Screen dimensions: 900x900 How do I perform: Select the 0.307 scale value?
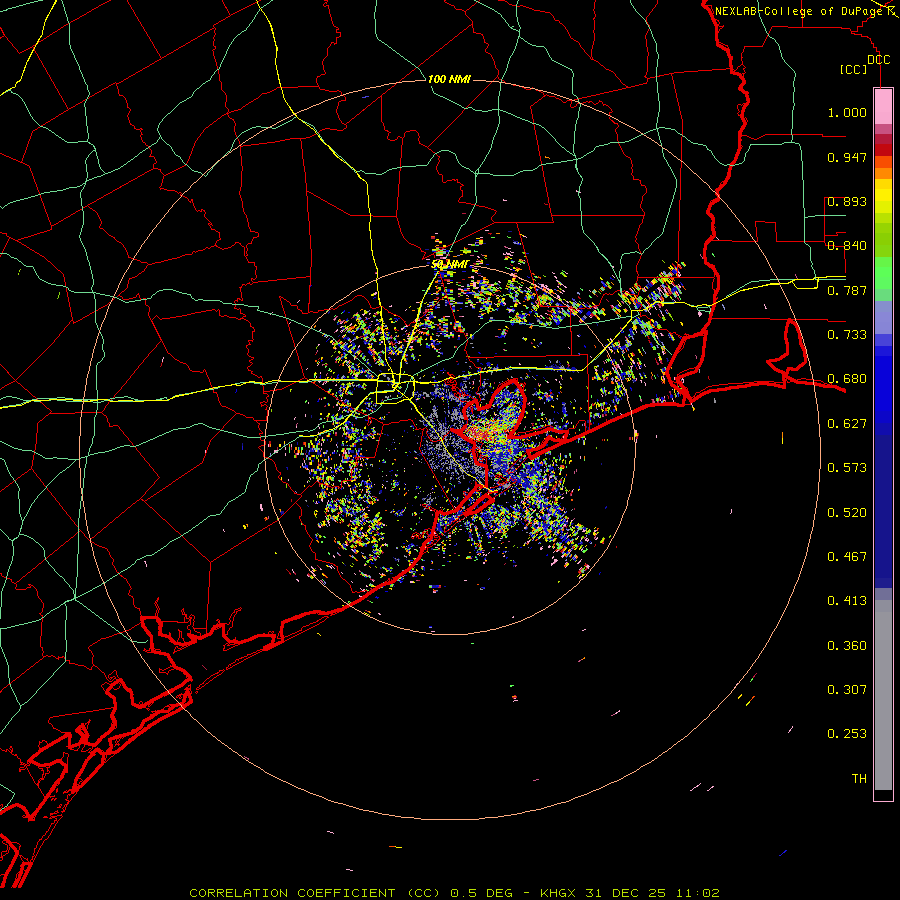coord(847,690)
